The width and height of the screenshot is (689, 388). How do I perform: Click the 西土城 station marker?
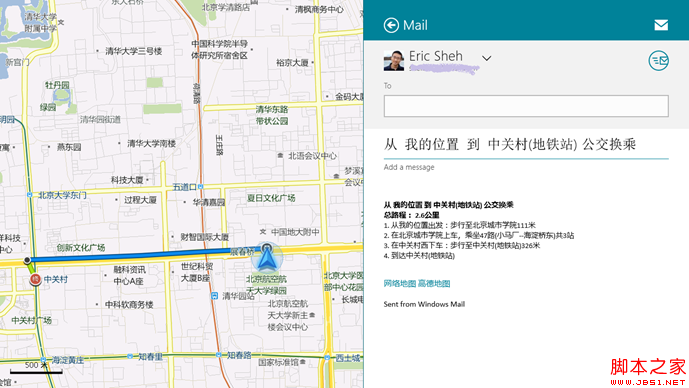coord(327,358)
